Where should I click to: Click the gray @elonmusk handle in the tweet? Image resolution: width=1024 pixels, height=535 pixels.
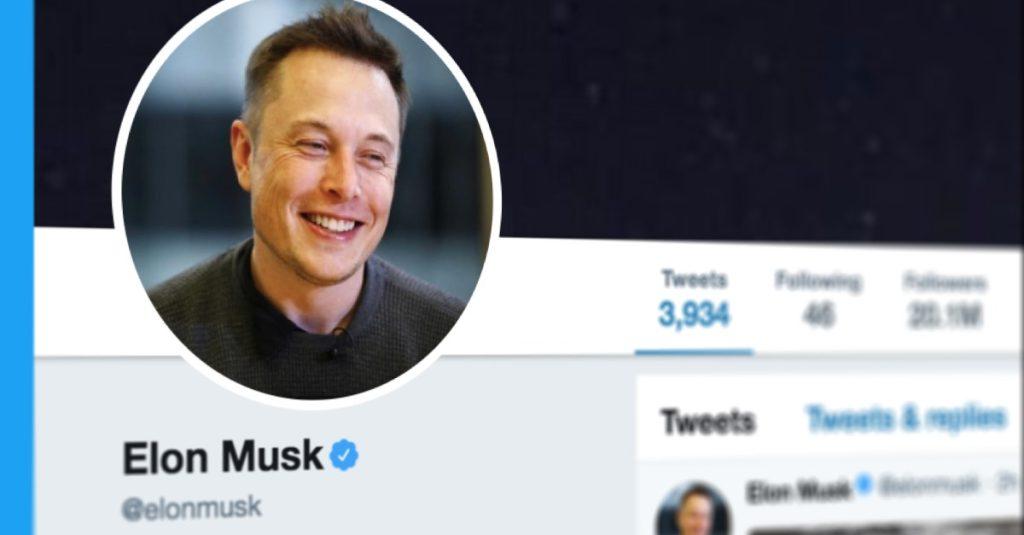click(928, 485)
